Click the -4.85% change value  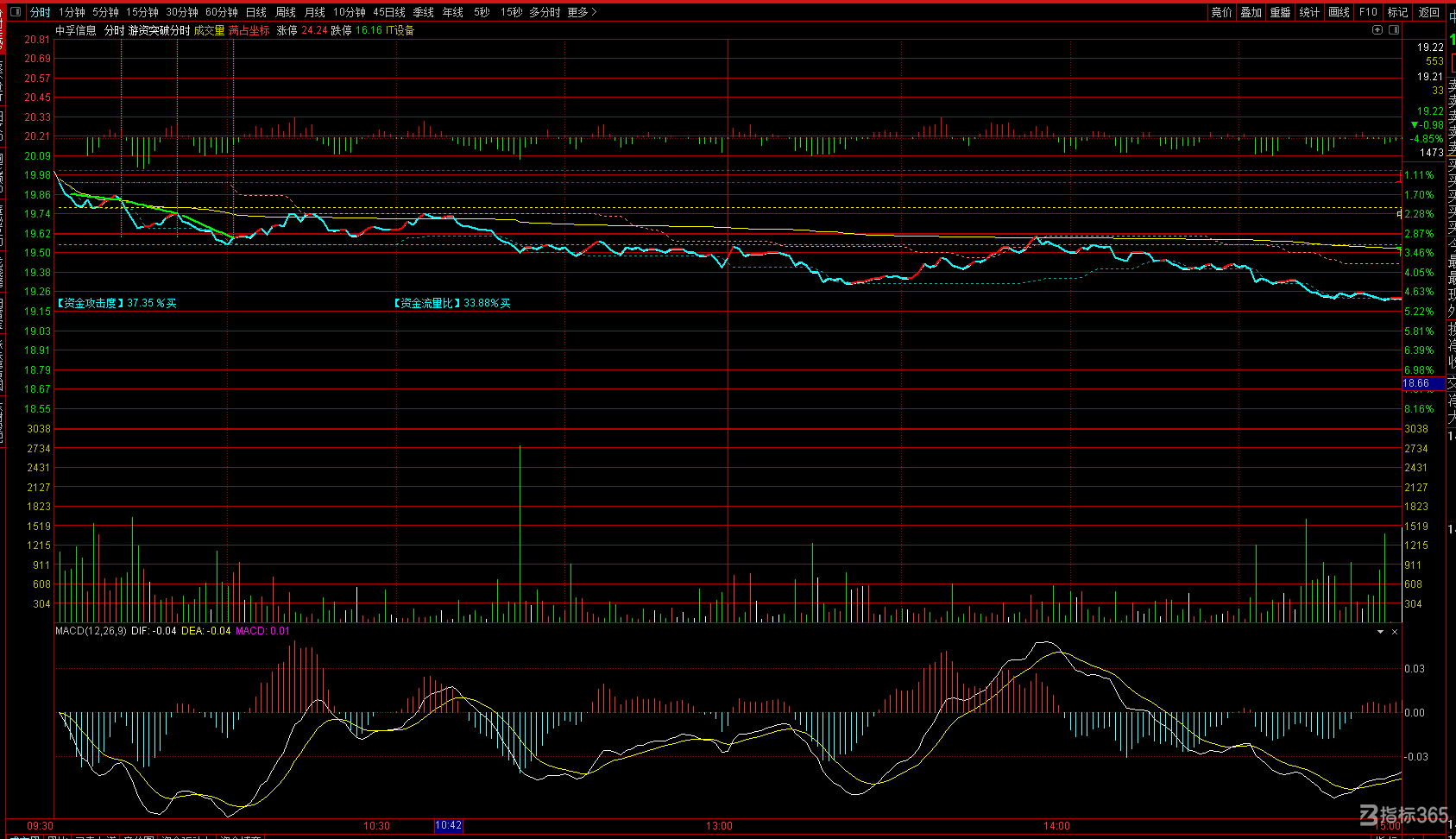[x=1427, y=139]
